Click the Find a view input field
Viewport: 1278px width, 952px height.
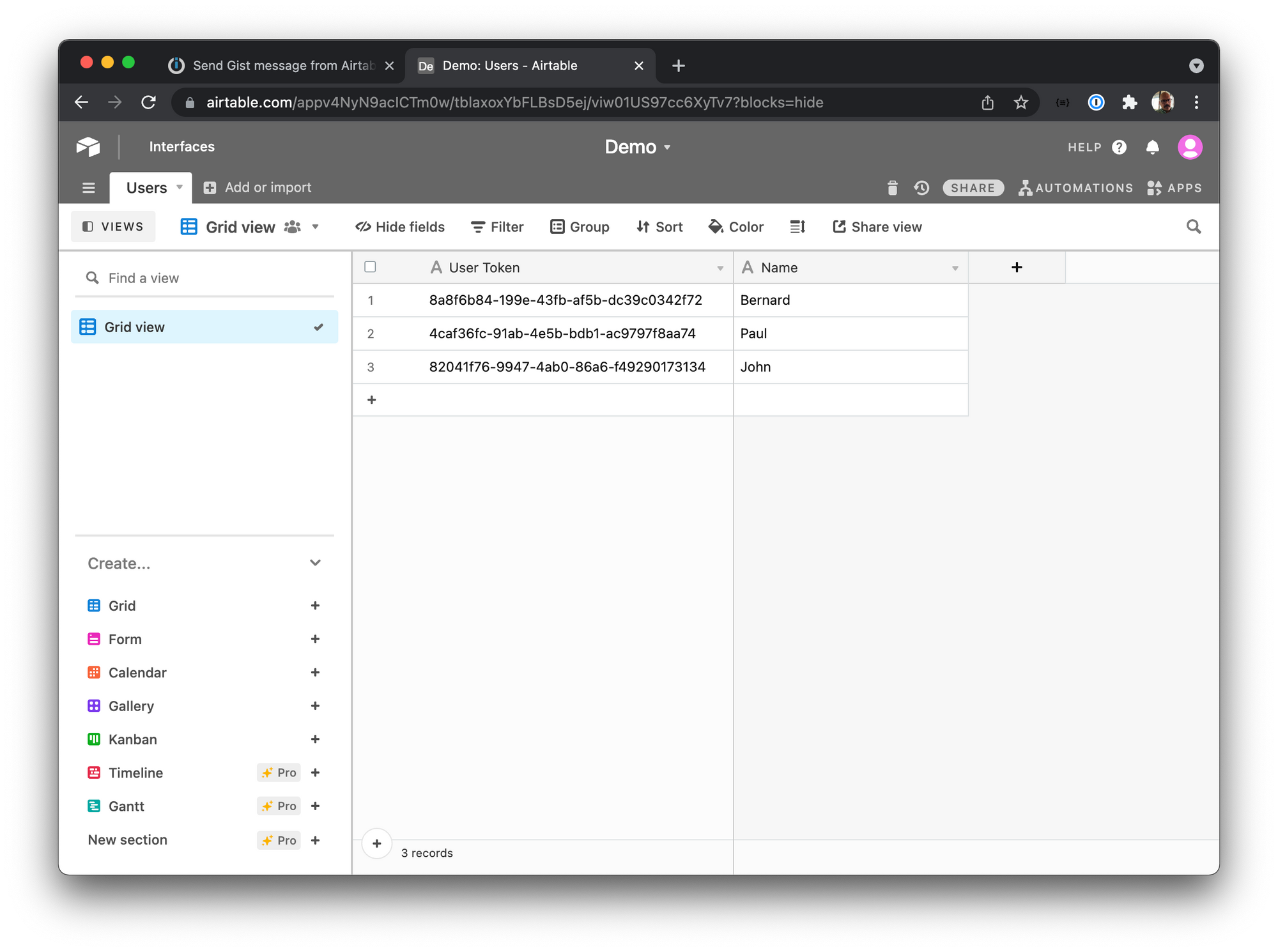(200, 278)
